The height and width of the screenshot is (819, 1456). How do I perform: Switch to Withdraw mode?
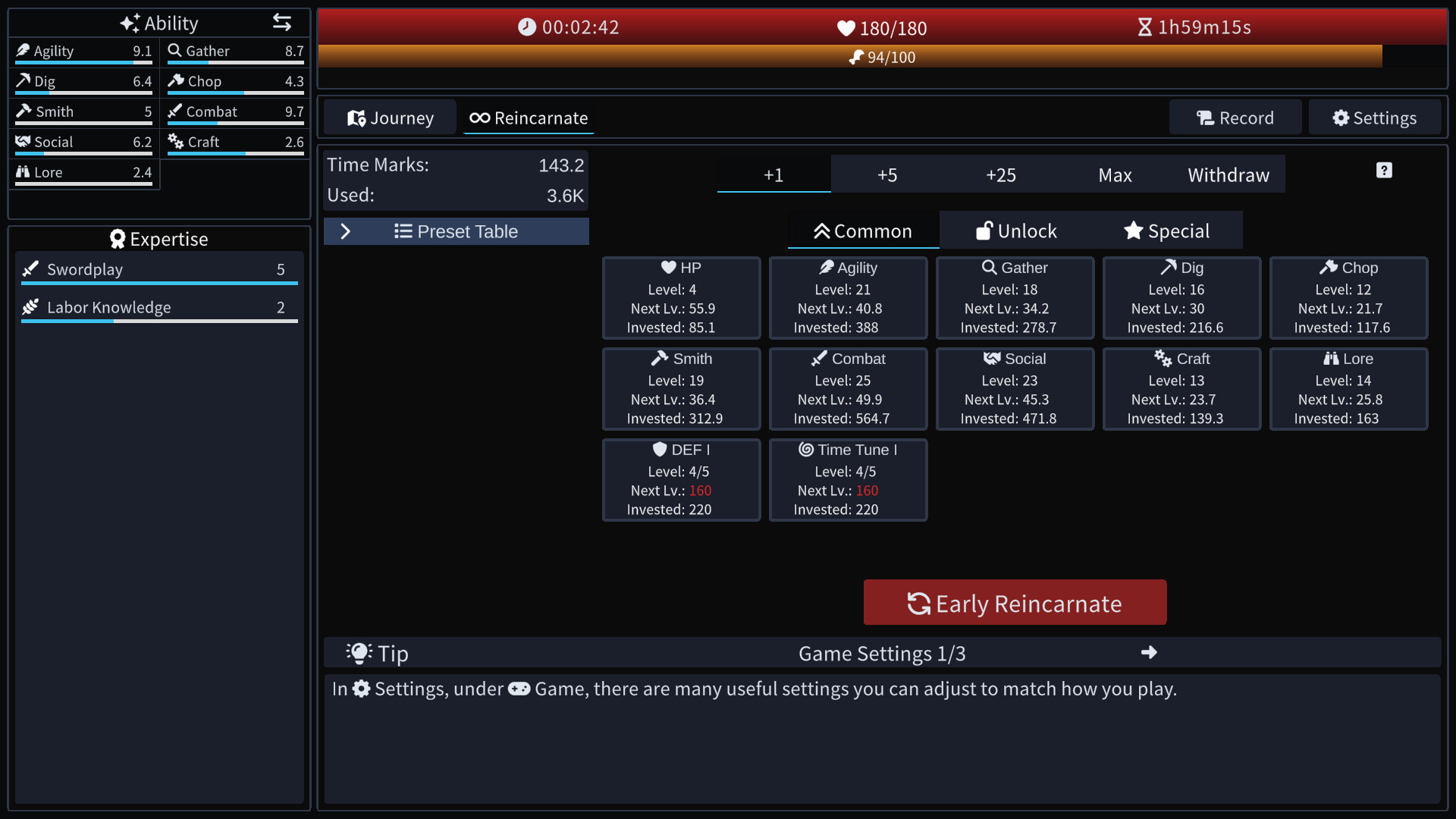1228,174
